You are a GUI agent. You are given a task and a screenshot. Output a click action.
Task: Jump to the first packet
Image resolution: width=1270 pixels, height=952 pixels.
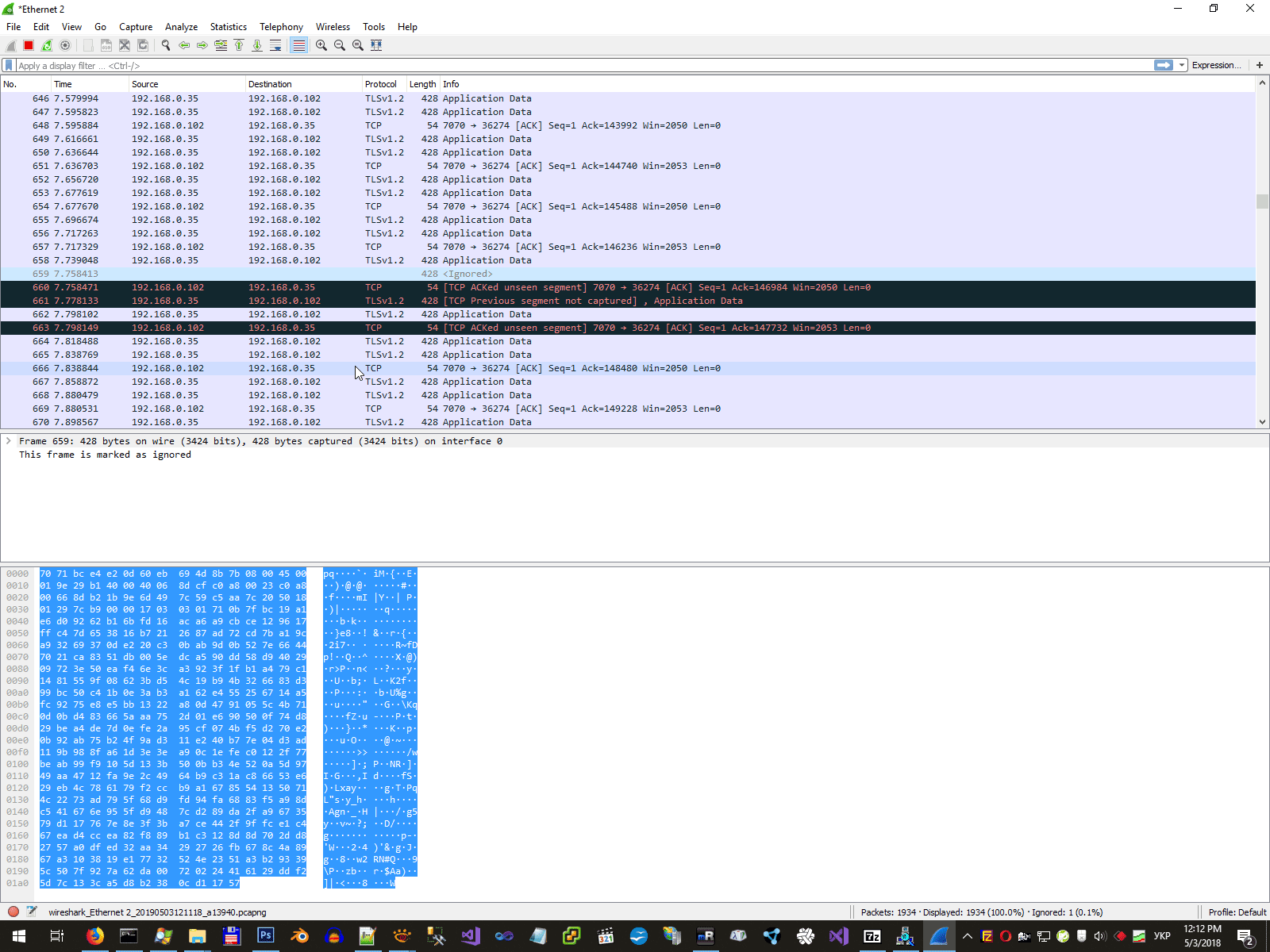tap(239, 45)
